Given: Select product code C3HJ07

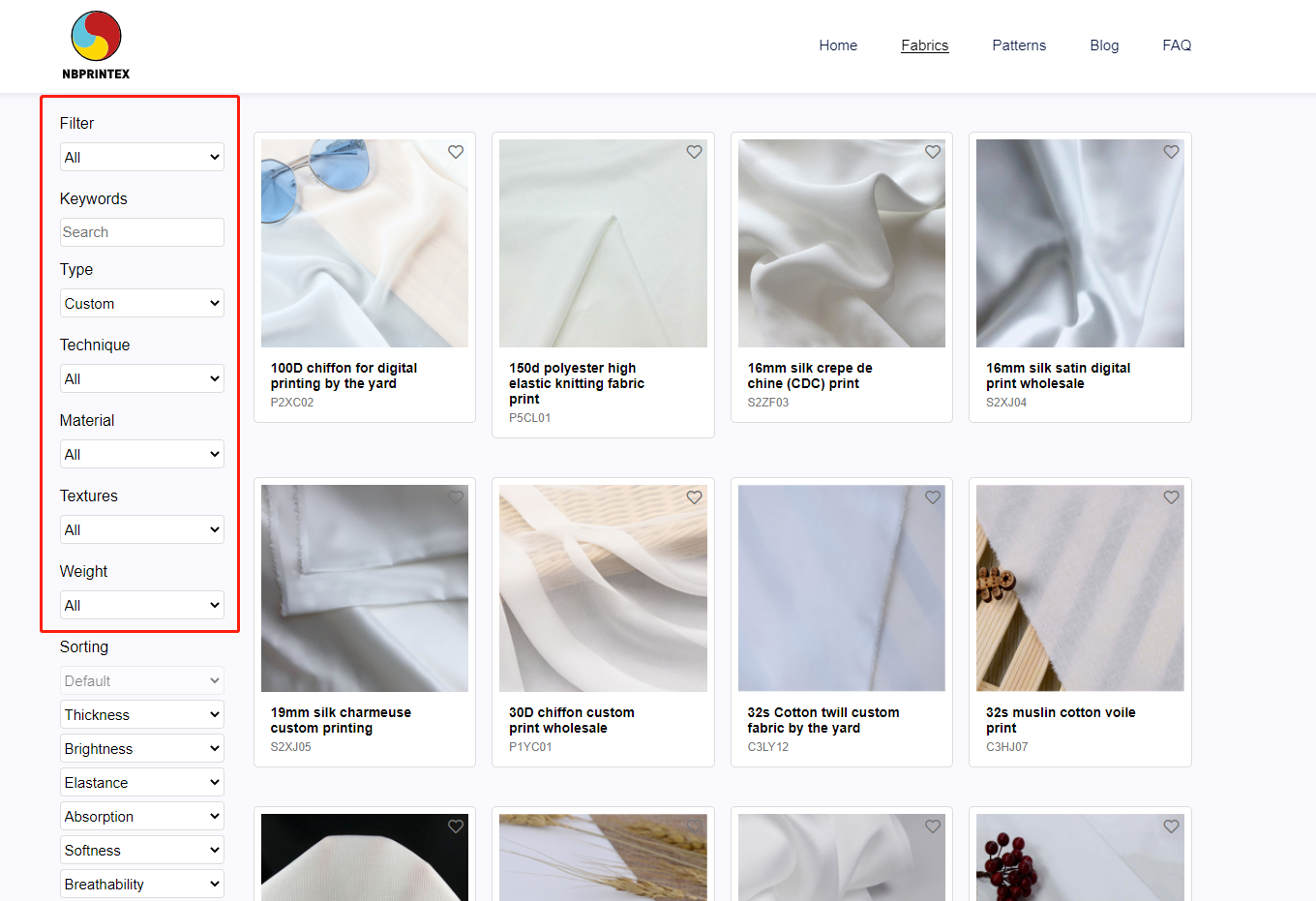Looking at the screenshot, I should [1007, 747].
